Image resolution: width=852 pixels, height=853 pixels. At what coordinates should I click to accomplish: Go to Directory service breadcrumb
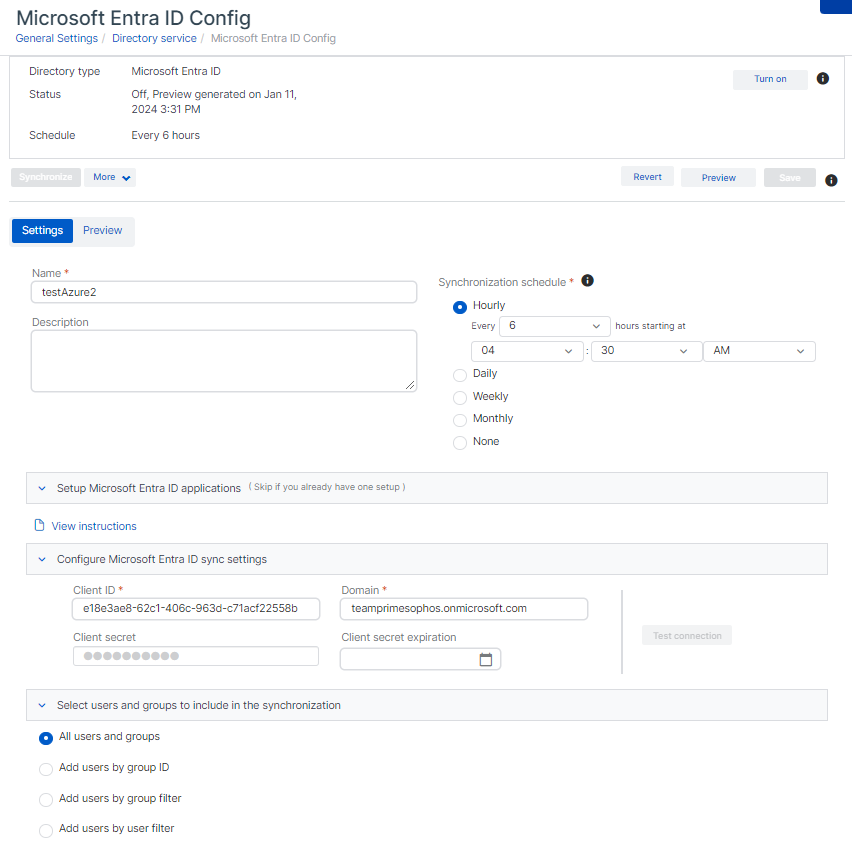(x=154, y=39)
